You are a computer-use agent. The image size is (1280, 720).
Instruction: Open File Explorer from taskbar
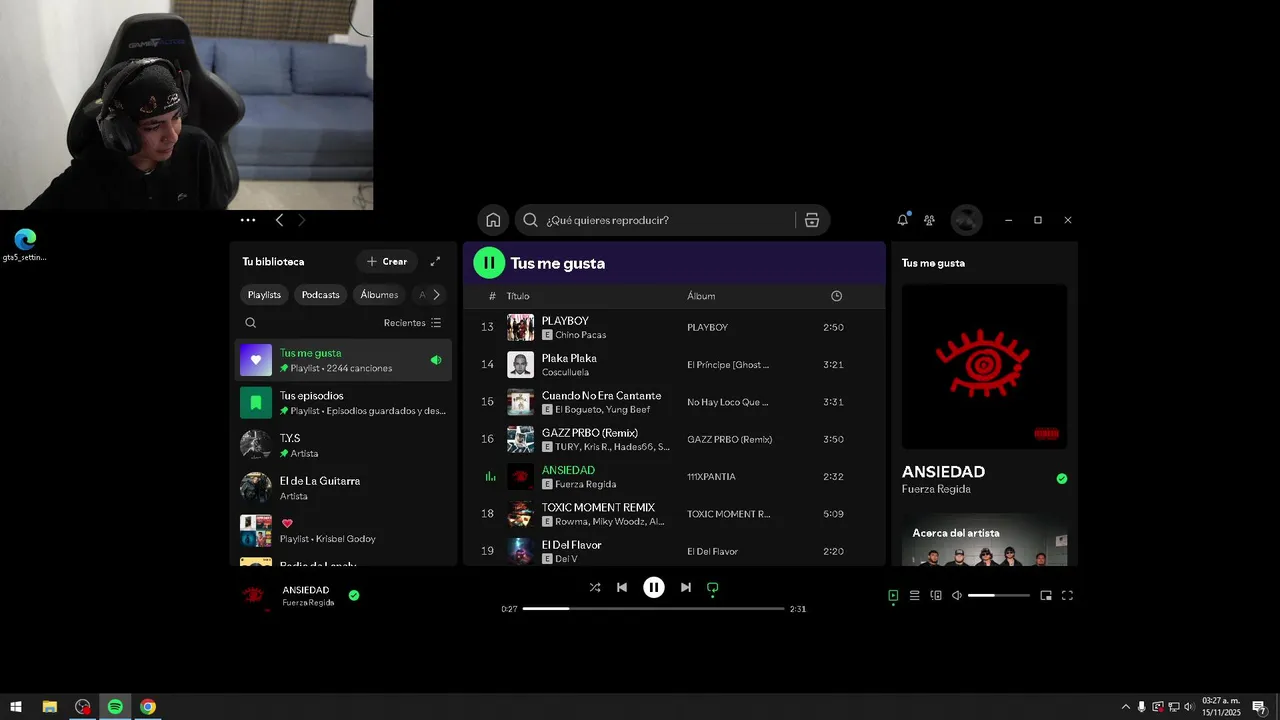49,707
